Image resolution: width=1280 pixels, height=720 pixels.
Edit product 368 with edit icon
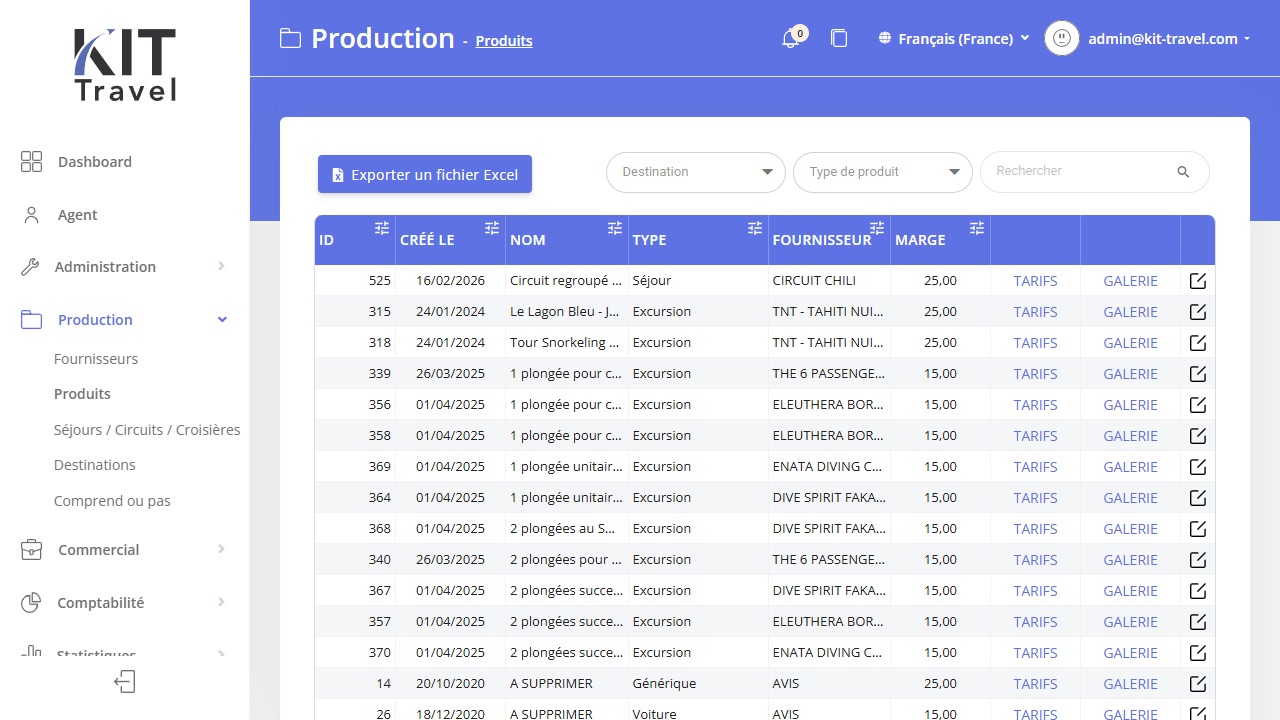(1198, 529)
